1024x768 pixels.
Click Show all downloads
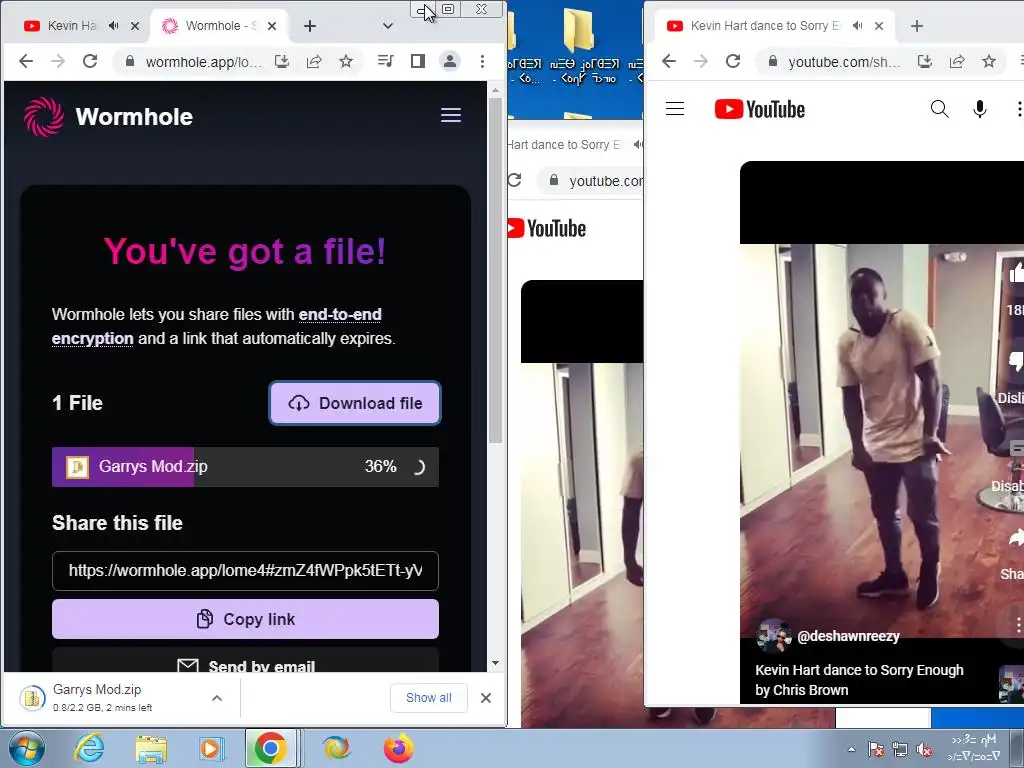pos(428,697)
